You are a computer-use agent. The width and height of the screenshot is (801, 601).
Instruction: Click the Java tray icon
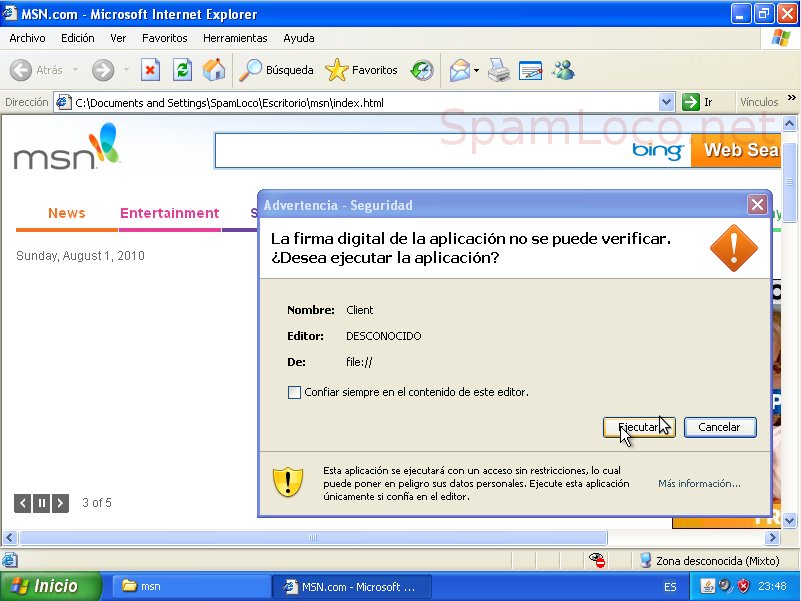(x=708, y=586)
